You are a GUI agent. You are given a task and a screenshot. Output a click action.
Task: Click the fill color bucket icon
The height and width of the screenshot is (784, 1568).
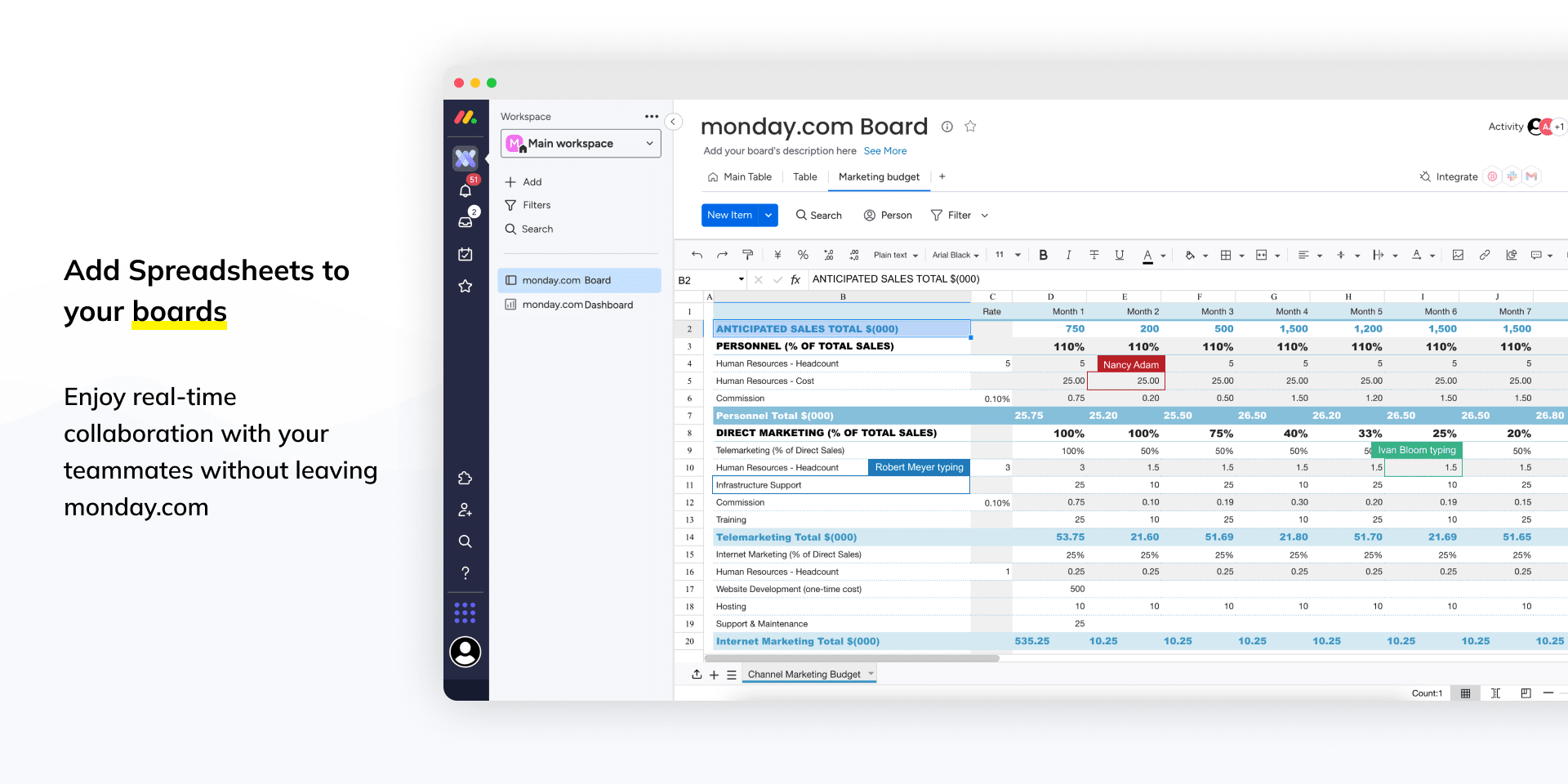tap(1190, 255)
